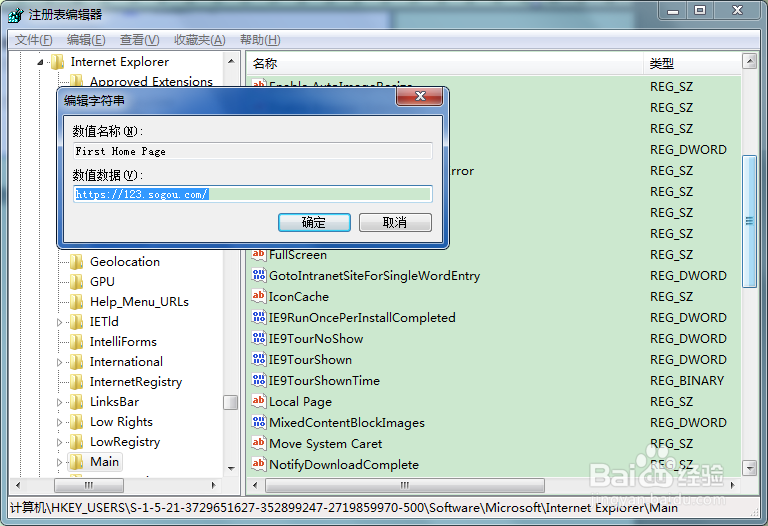Click the Help_Menu_URLs folder icon
The image size is (768, 526).
pyautogui.click(x=76, y=302)
